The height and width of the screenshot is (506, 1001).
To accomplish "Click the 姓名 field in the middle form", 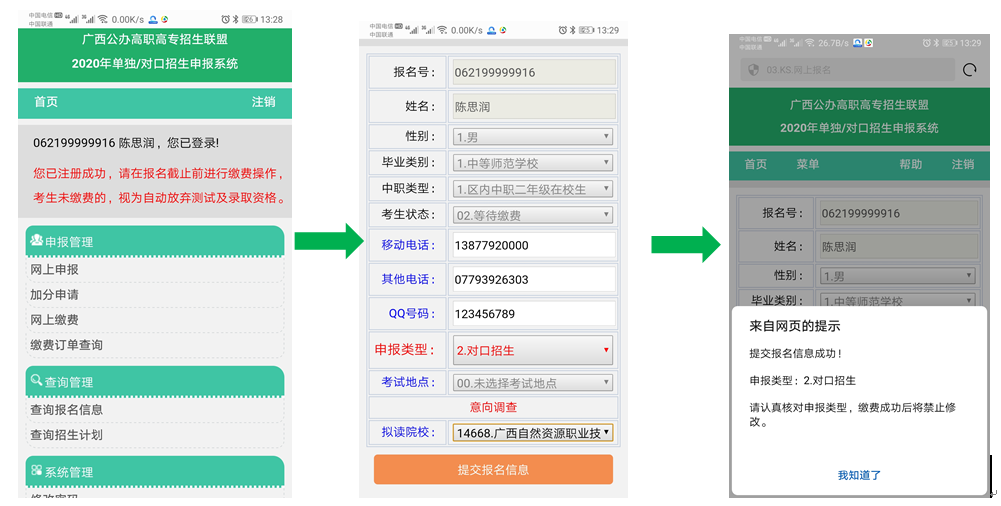I will pyautogui.click(x=534, y=107).
